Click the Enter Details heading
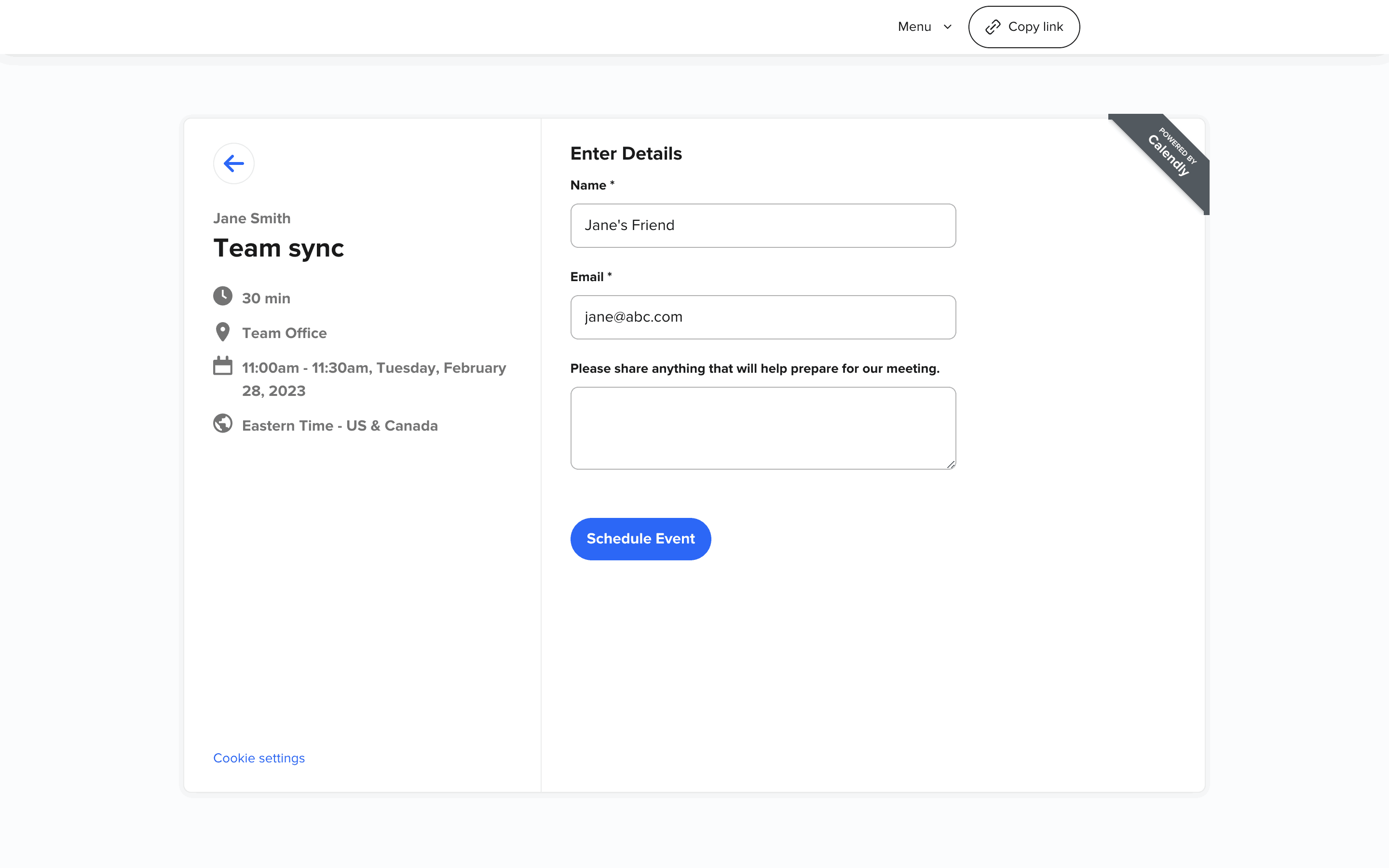Viewport: 1389px width, 868px height. click(x=626, y=153)
